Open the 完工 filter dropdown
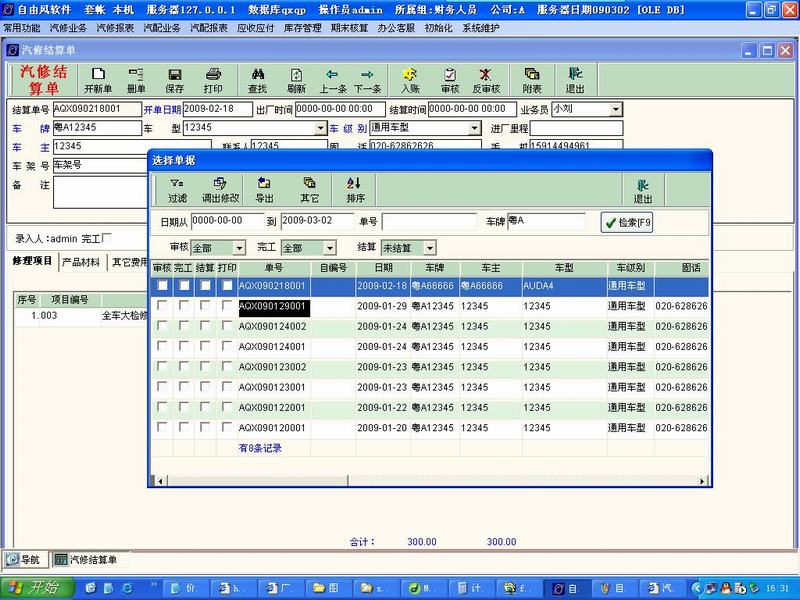This screenshot has height=600, width=800. coord(330,248)
